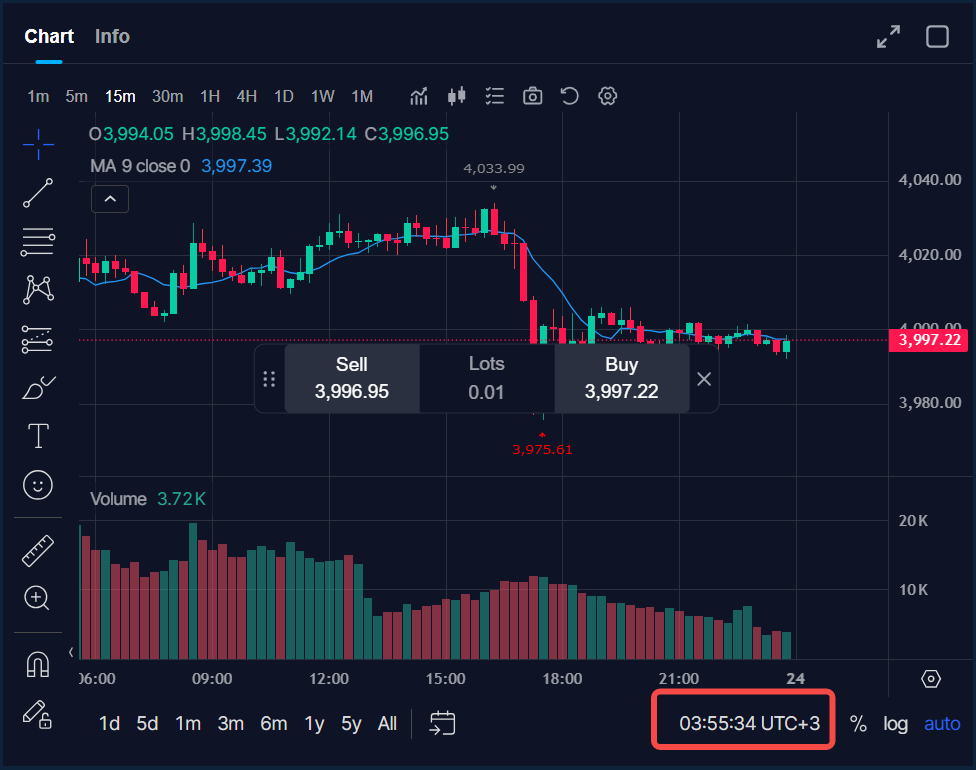This screenshot has height=770, width=976.
Task: Select the 1D timeframe
Action: pyautogui.click(x=284, y=96)
